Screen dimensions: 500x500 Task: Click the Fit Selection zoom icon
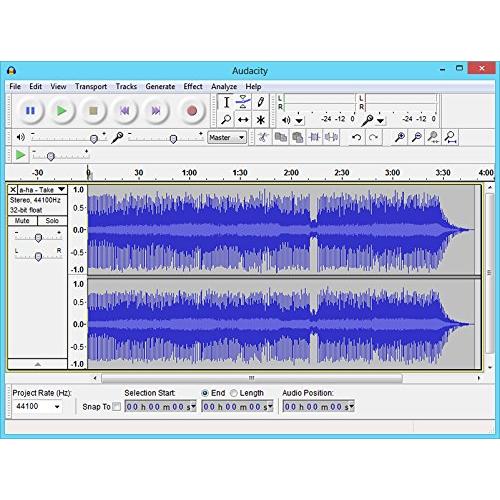pos(433,137)
